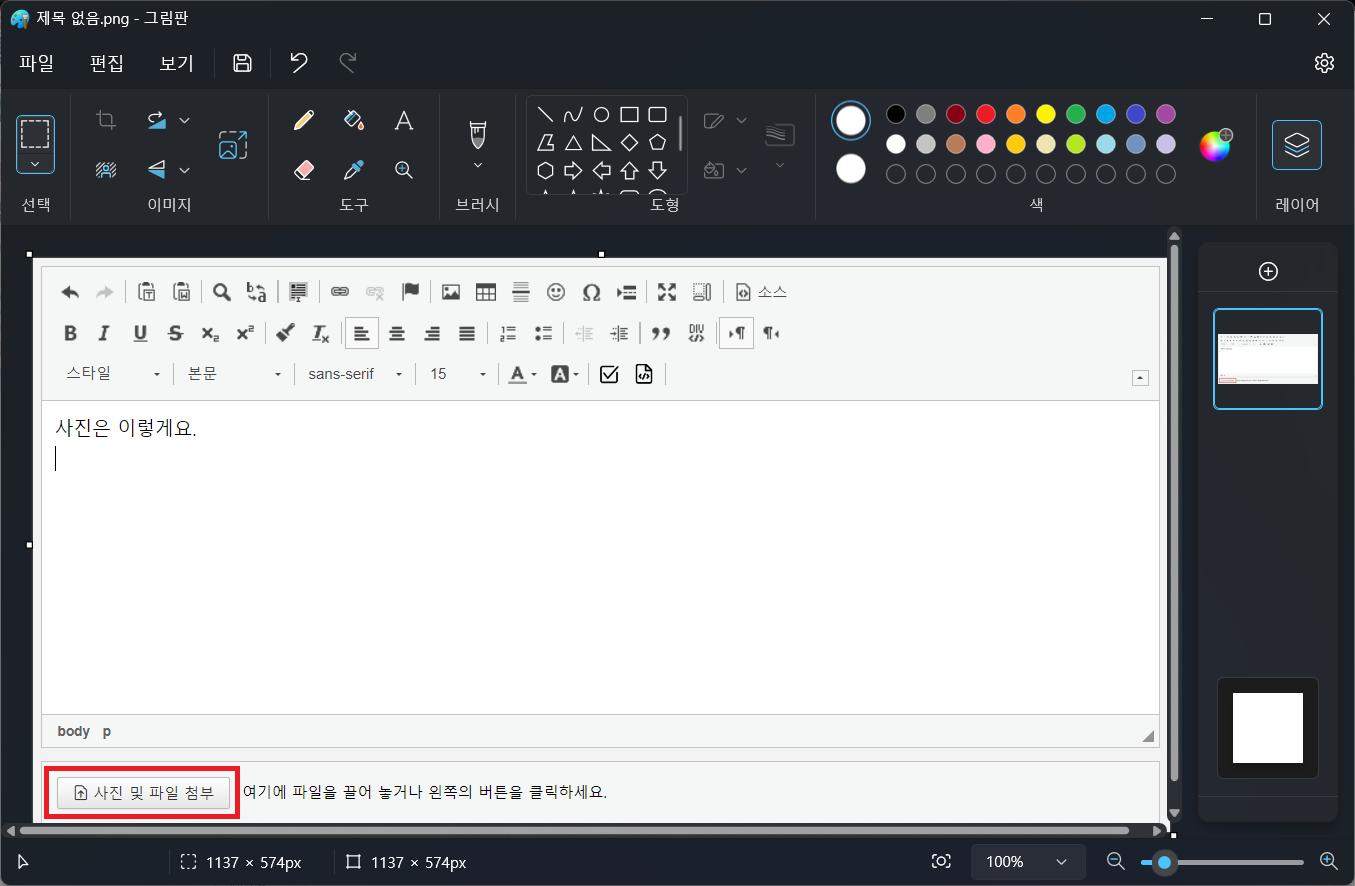Pick the Oval shape

601,114
